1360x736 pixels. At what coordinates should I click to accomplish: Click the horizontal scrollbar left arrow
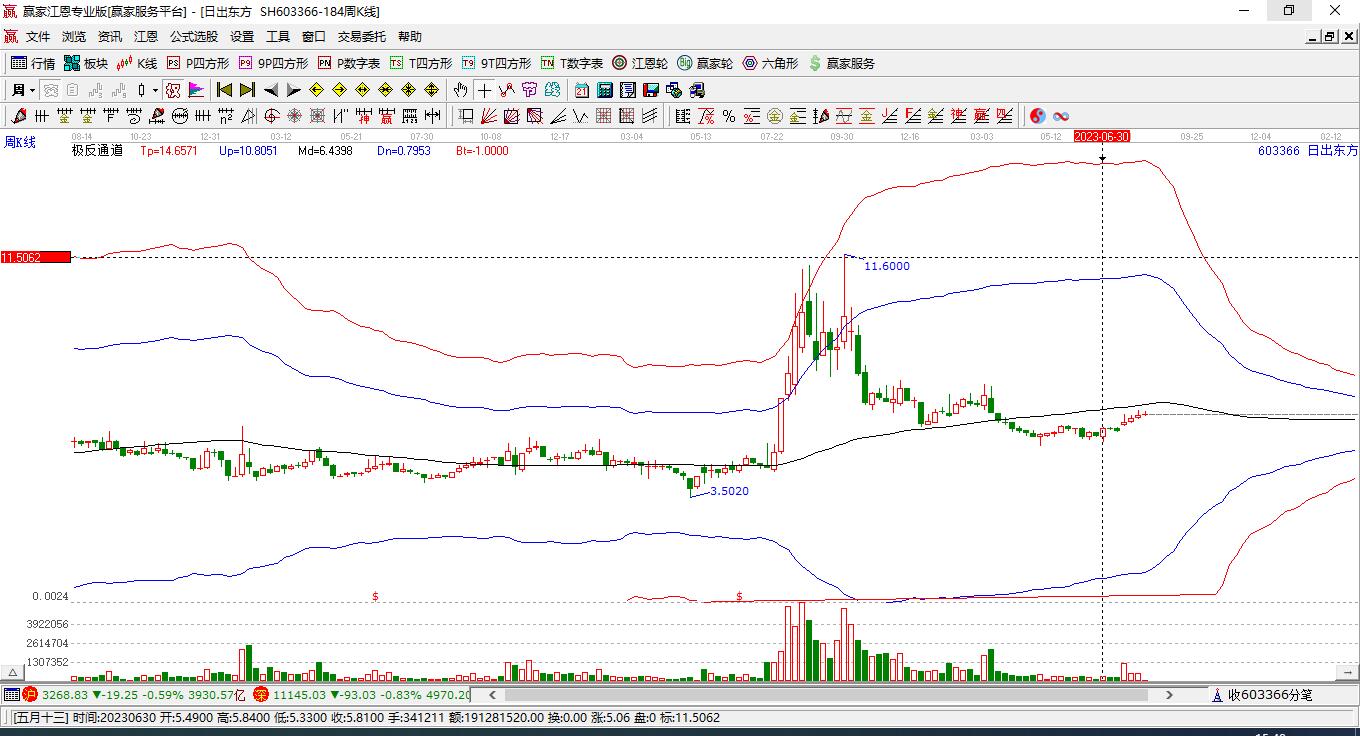492,694
